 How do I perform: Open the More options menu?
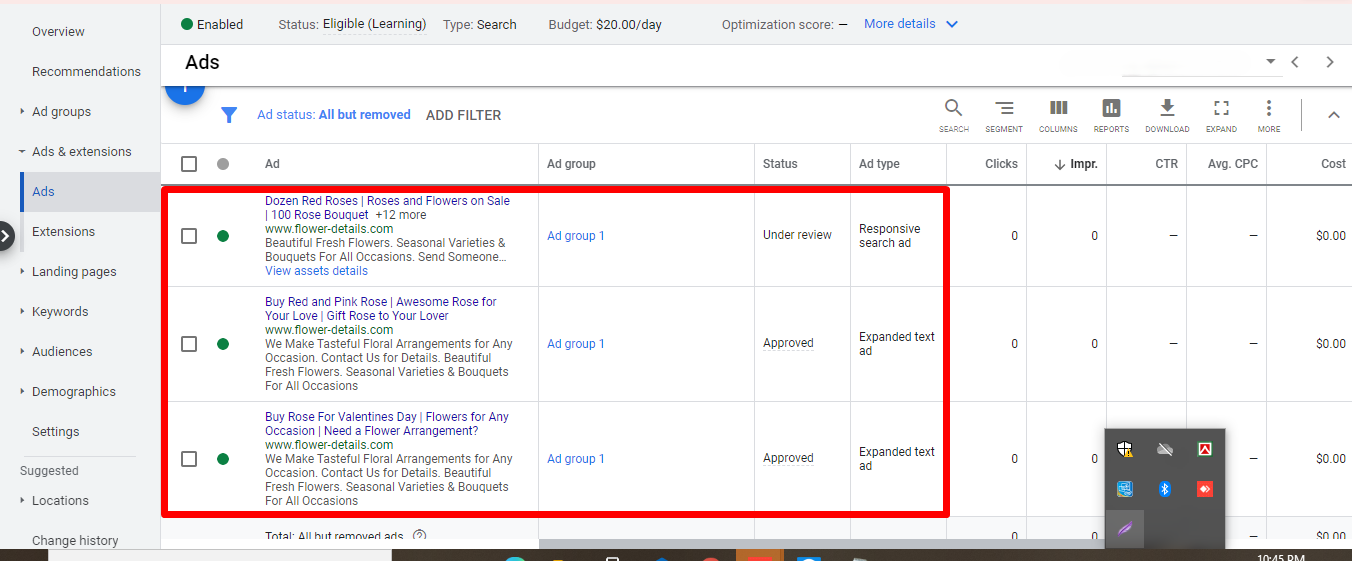[x=1269, y=109]
